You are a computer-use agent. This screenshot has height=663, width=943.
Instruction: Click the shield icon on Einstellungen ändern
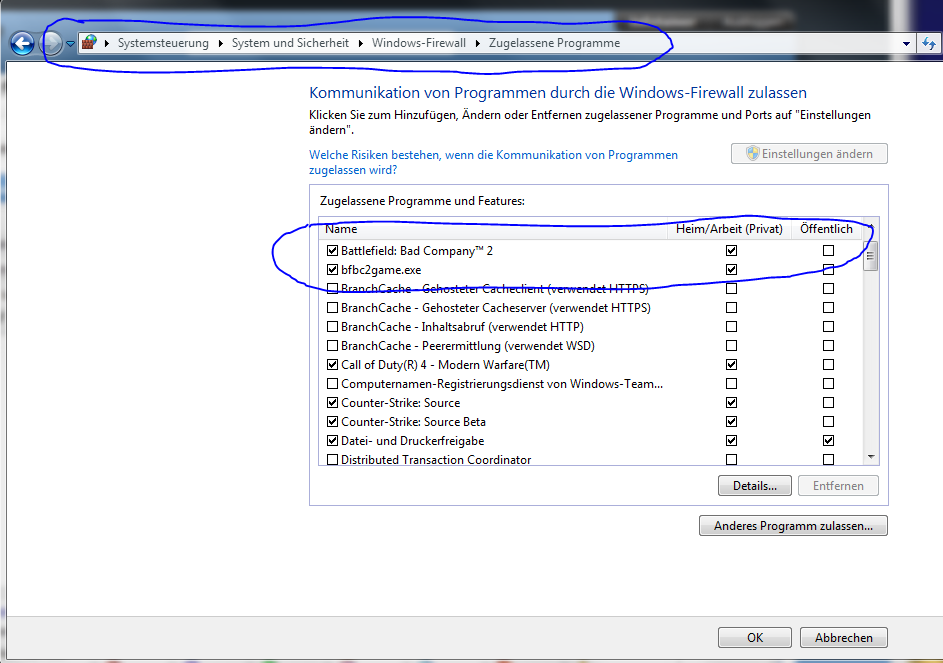pyautogui.click(x=752, y=153)
